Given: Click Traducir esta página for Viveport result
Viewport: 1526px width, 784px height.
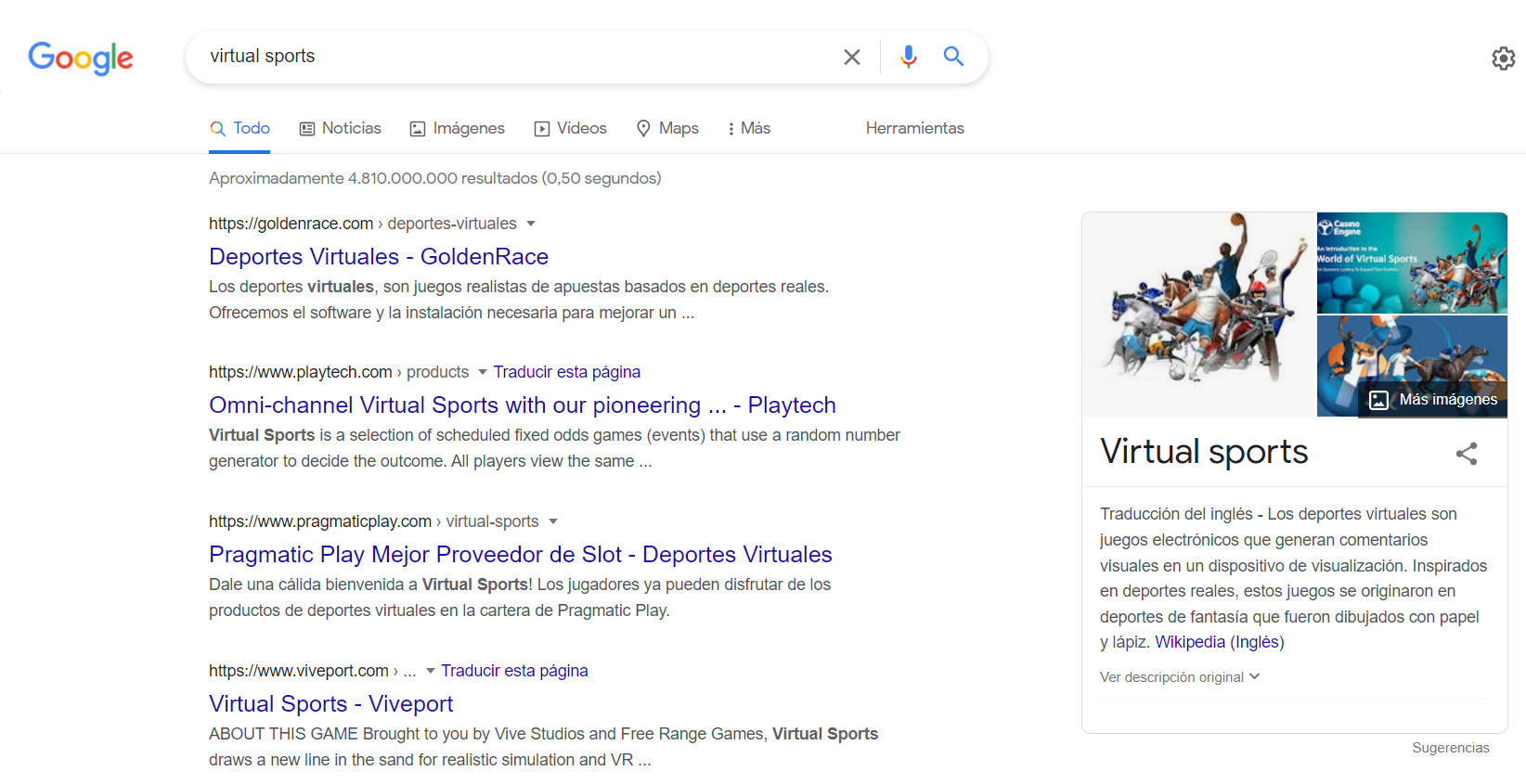Looking at the screenshot, I should [x=515, y=671].
